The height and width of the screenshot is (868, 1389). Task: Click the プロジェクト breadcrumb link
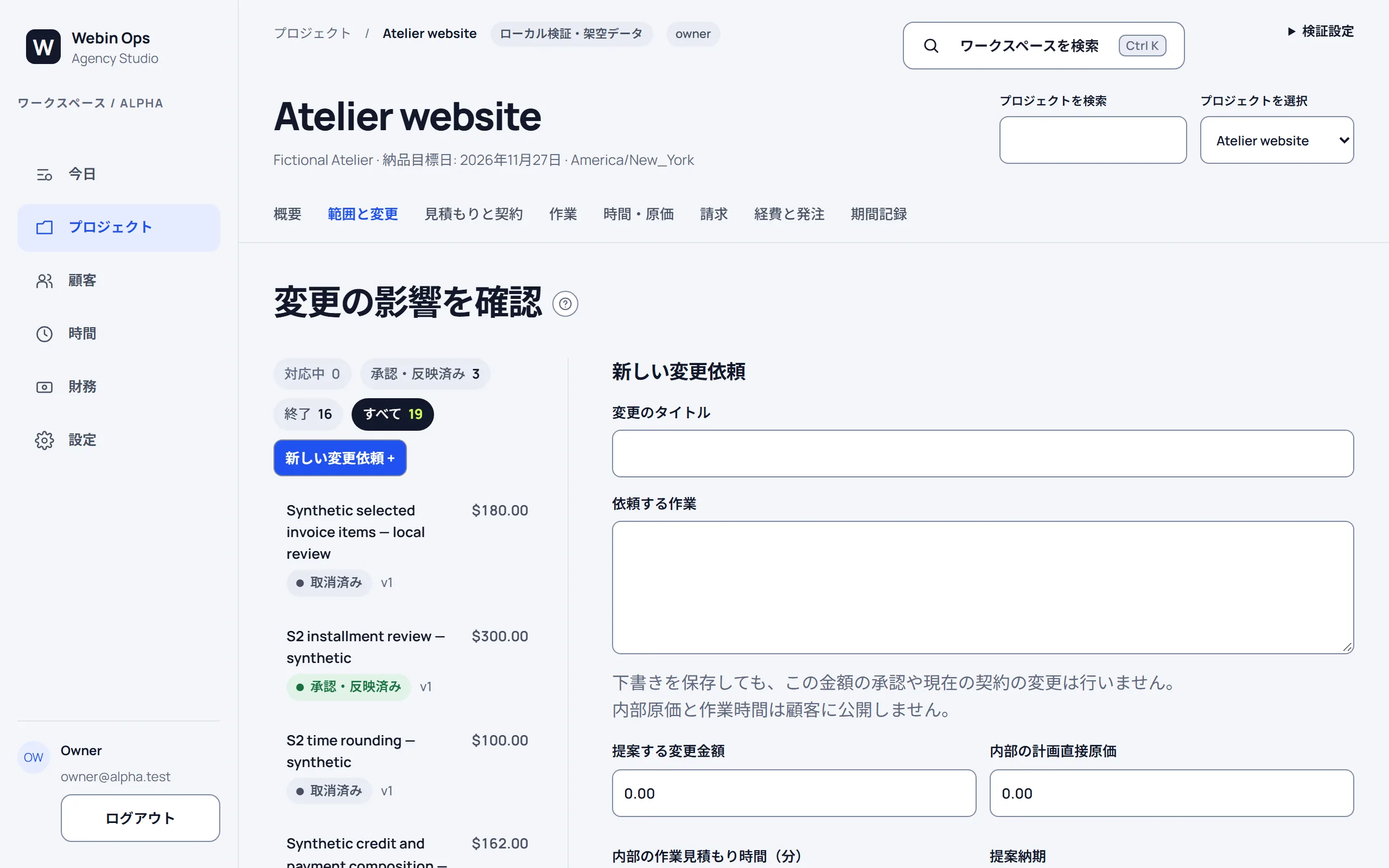[312, 33]
